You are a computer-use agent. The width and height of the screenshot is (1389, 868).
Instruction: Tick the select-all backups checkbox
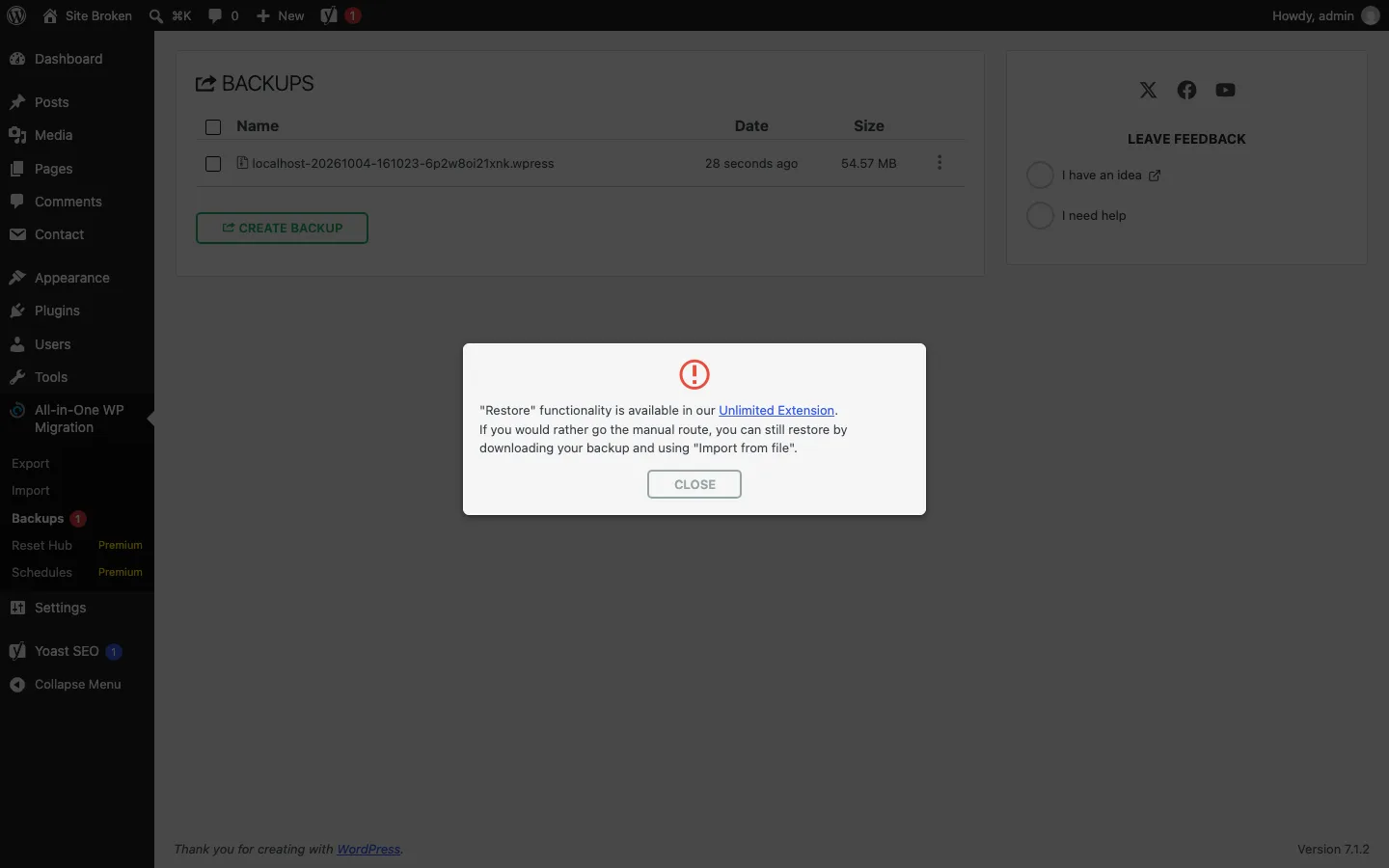[213, 127]
